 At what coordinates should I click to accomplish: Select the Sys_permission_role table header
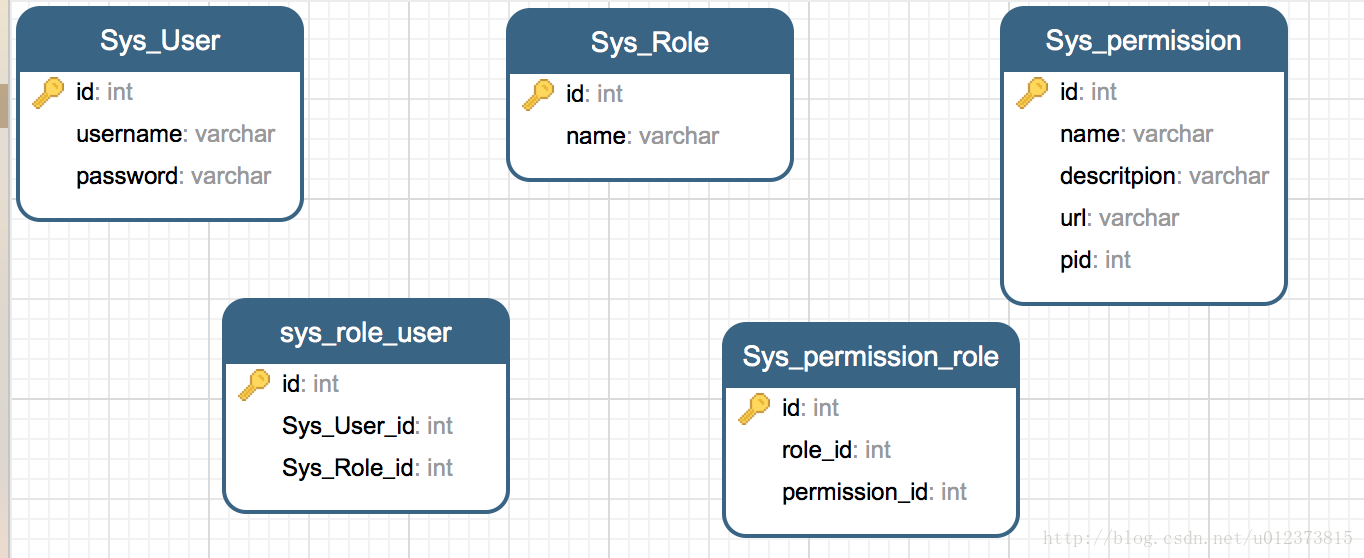tap(871, 356)
